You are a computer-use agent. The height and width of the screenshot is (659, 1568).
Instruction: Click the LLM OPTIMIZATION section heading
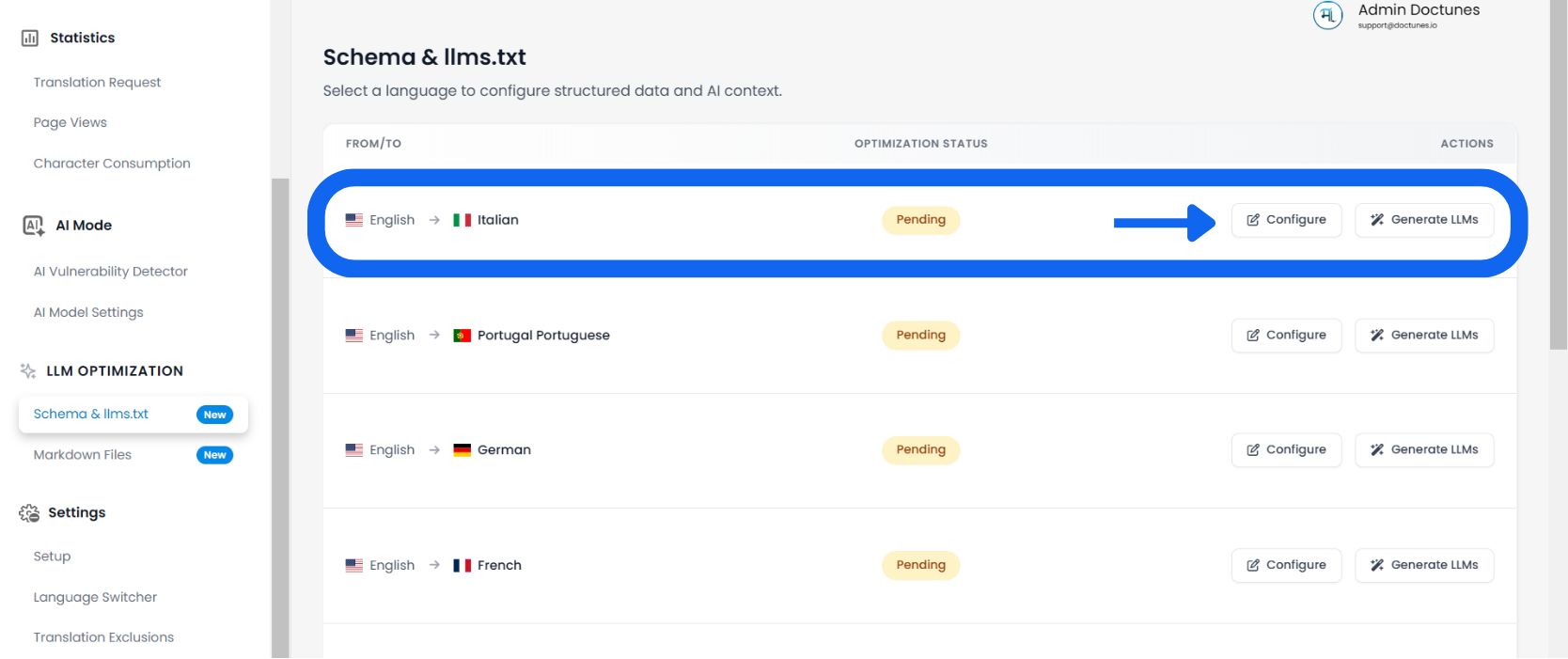point(115,371)
